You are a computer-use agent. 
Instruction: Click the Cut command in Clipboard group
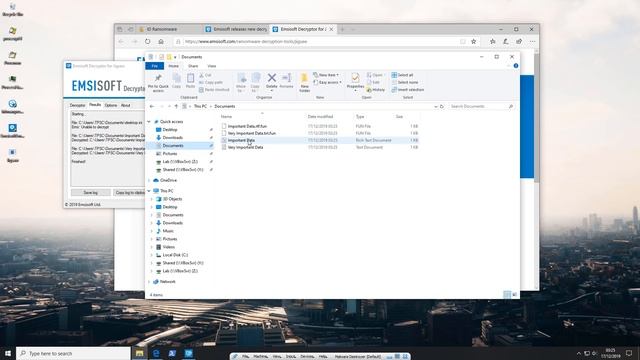[205, 75]
